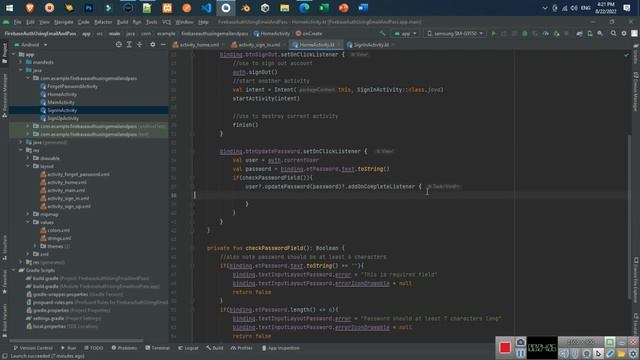
Task: Click Expand All in Project panel toolbar
Action: pyautogui.click(x=129, y=44)
